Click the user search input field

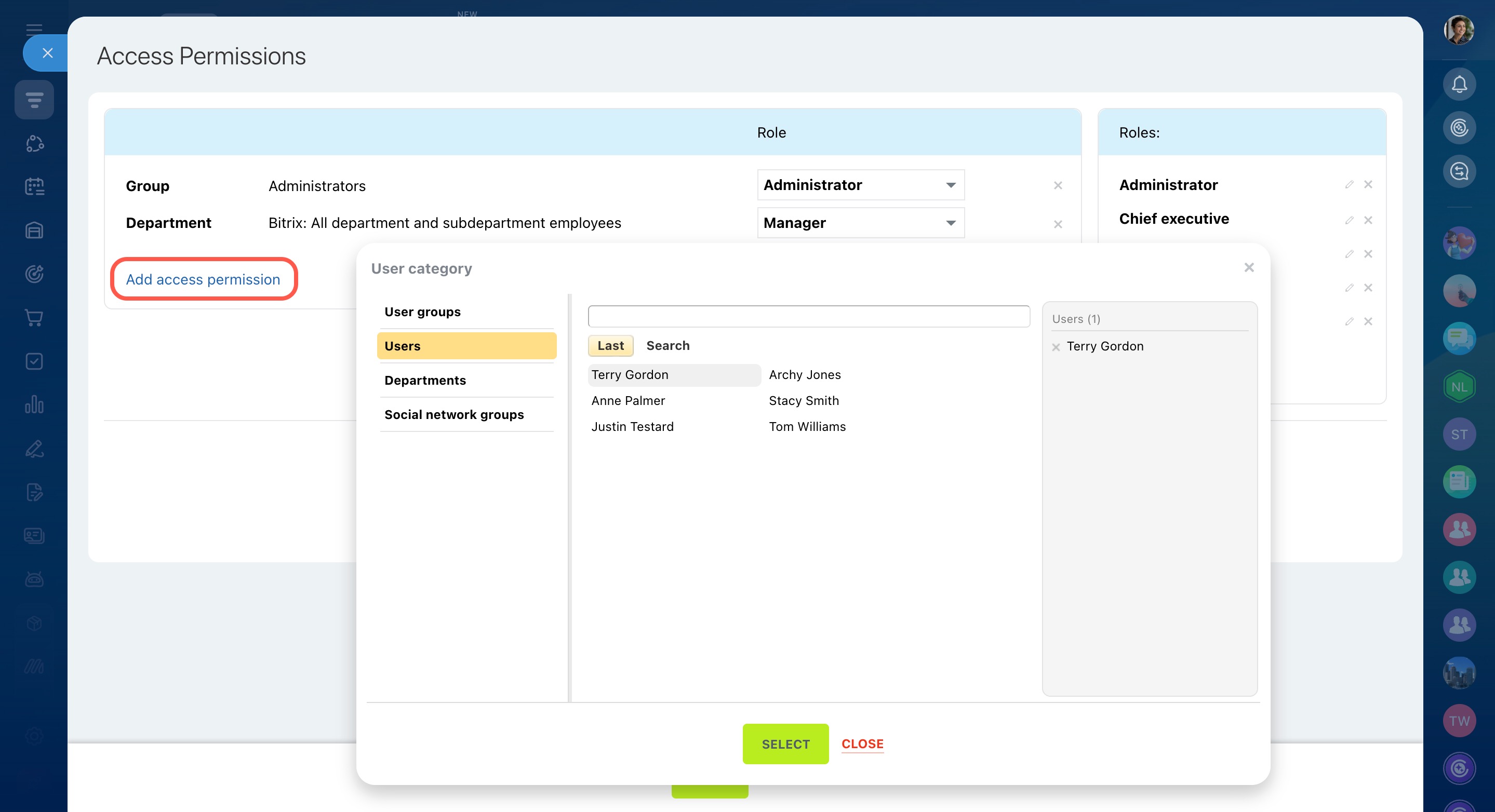(x=808, y=317)
